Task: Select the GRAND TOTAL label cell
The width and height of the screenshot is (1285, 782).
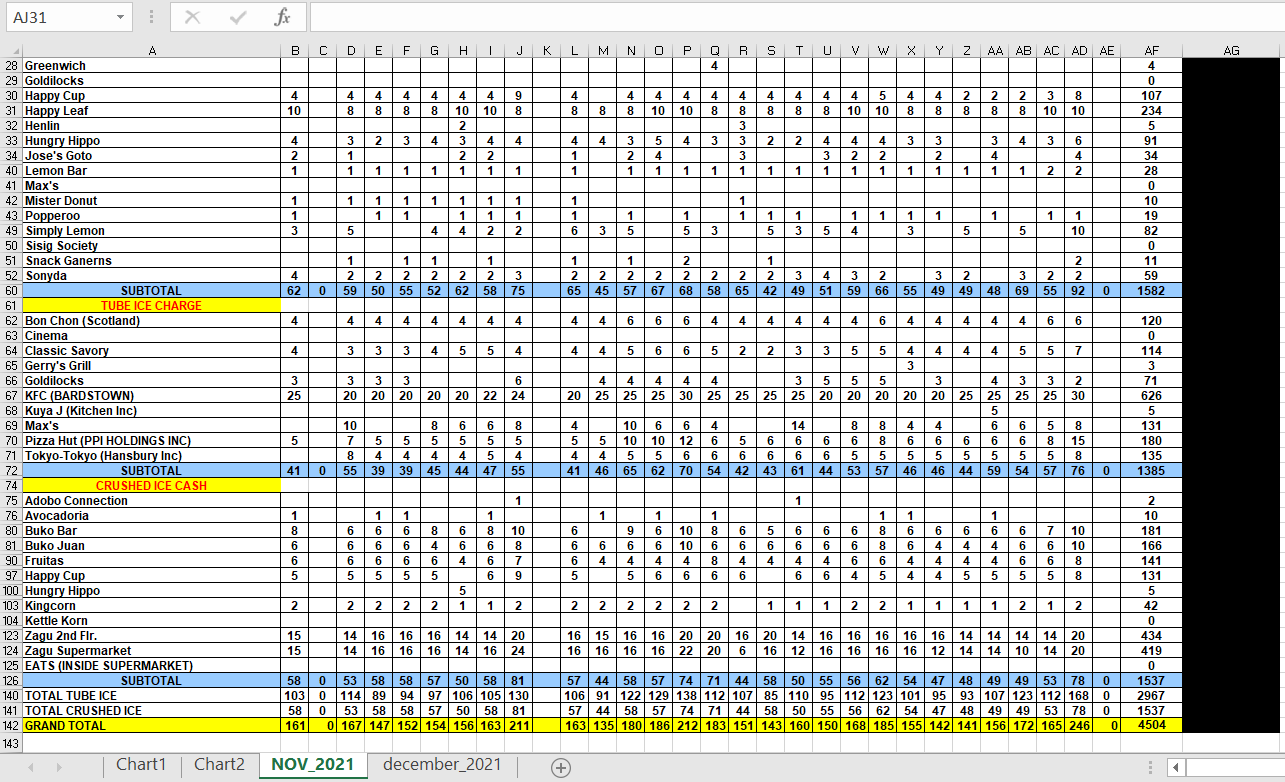Action: [x=151, y=726]
